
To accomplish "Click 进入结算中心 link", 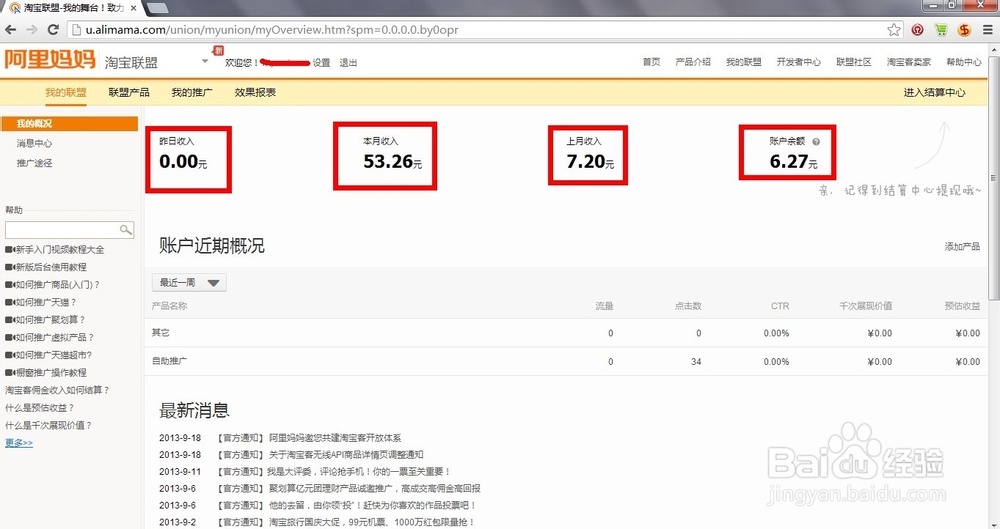I will click(x=934, y=93).
